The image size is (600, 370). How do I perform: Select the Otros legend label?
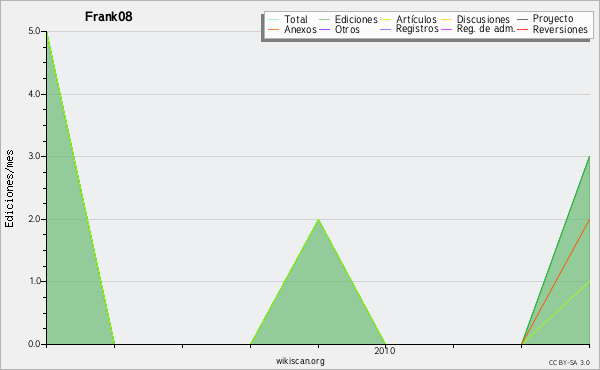click(347, 29)
